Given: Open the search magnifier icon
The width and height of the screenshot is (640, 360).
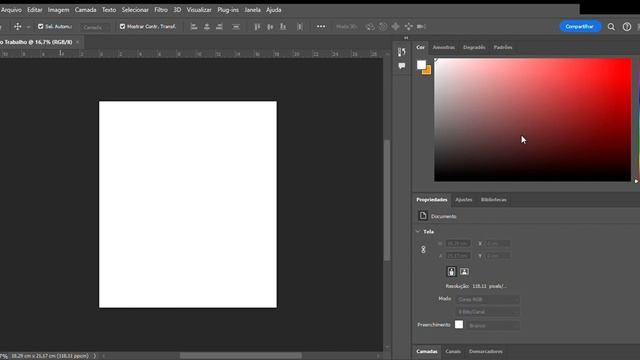Looking at the screenshot, I should coord(611,27).
